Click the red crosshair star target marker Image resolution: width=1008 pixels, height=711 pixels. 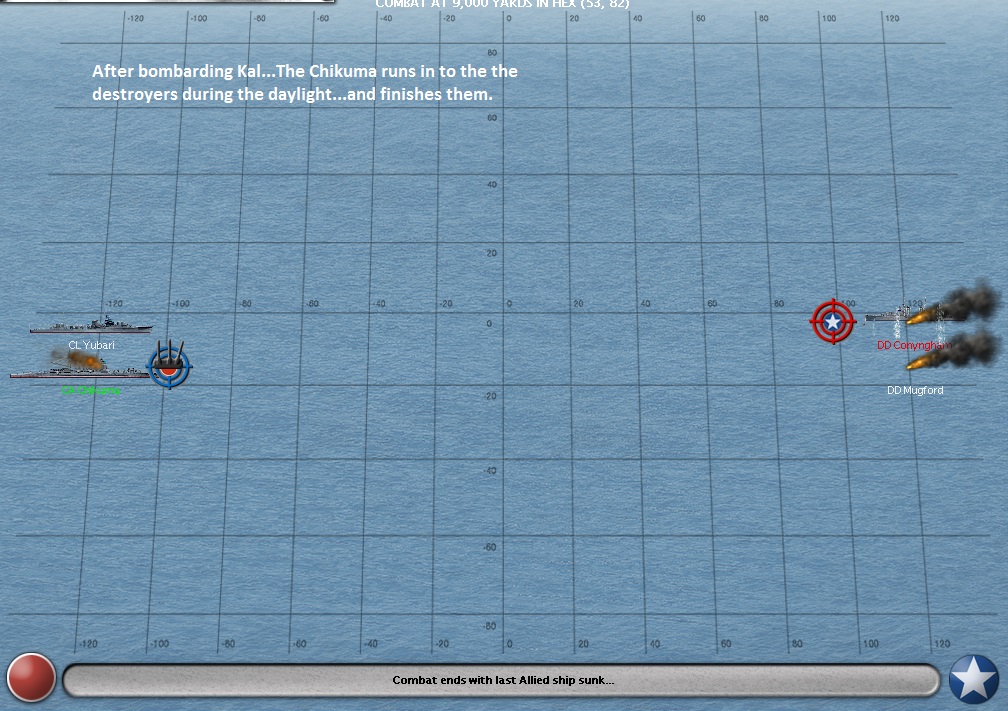point(832,321)
